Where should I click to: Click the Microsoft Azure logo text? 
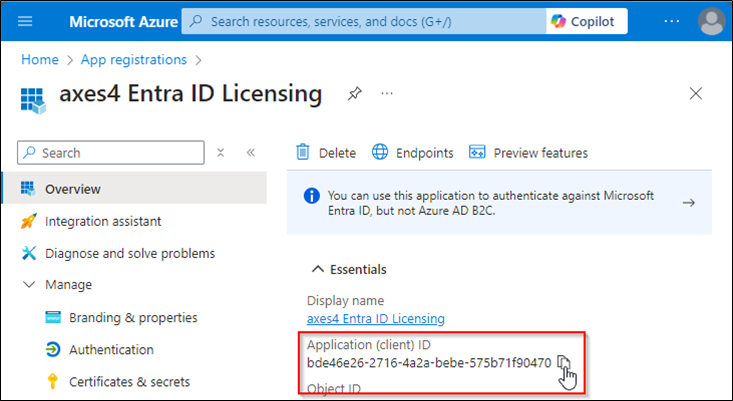pyautogui.click(x=123, y=21)
